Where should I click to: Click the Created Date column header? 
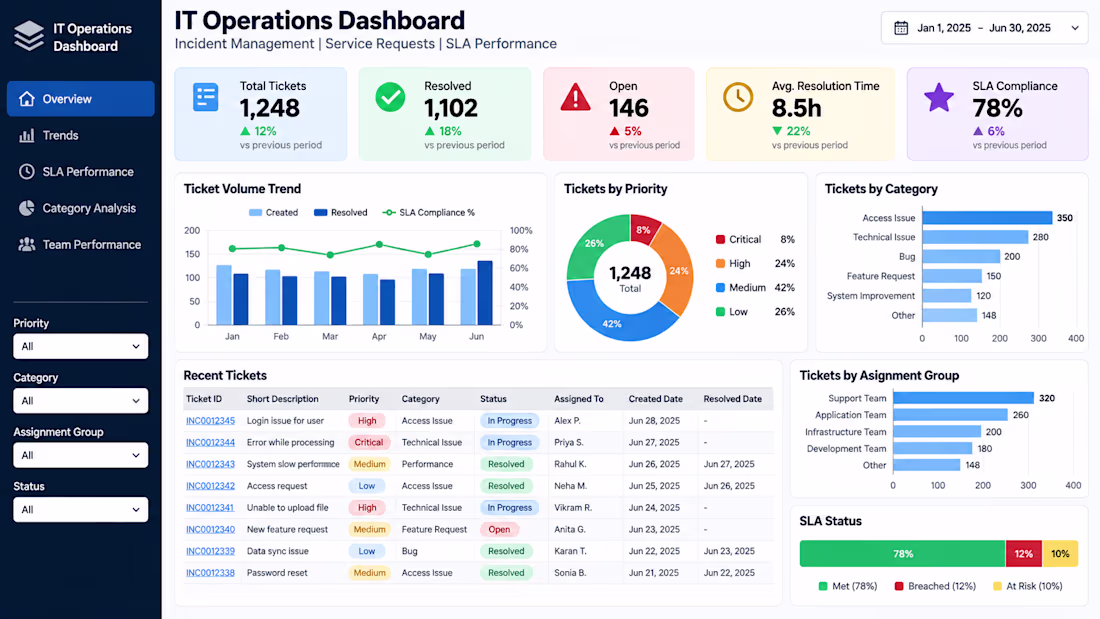[655, 399]
